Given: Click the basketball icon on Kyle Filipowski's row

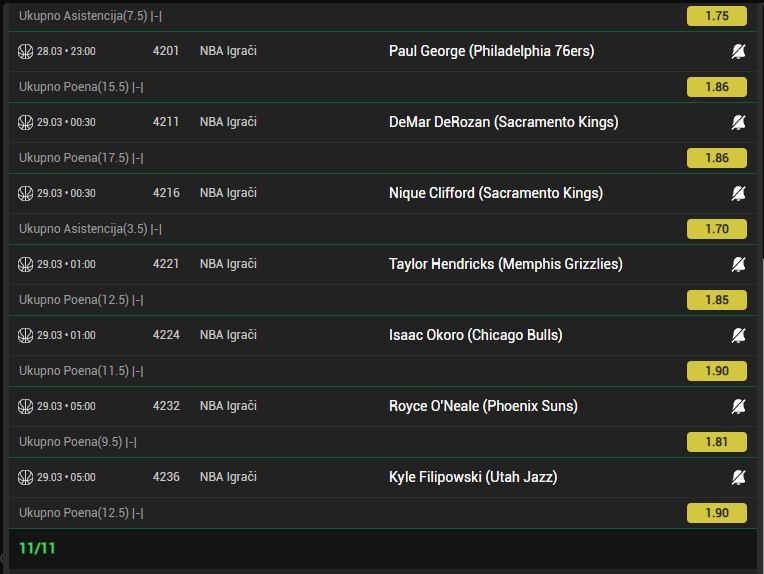Looking at the screenshot, I should [26, 477].
